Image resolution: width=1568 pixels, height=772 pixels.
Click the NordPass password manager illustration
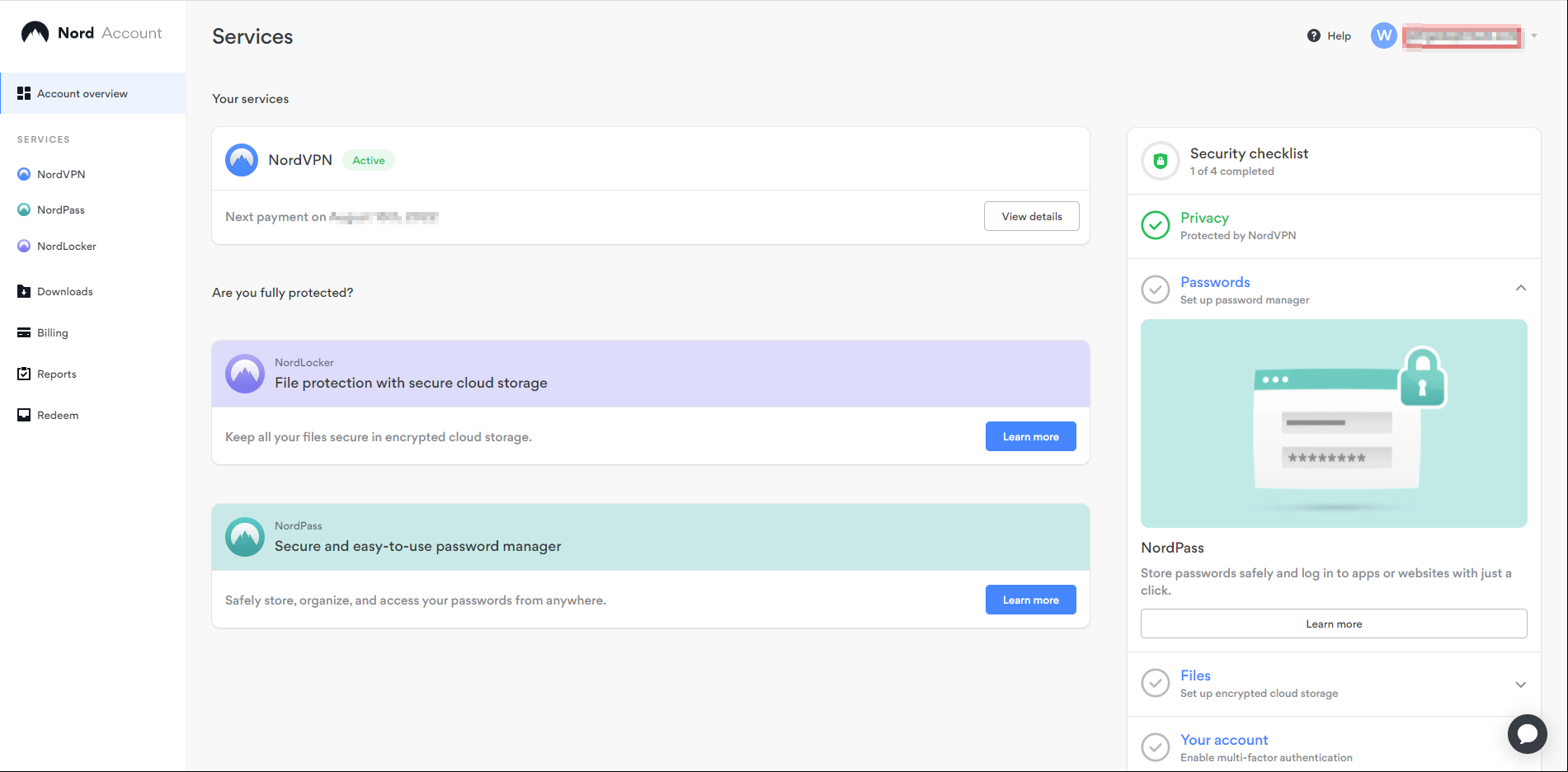coord(1334,423)
